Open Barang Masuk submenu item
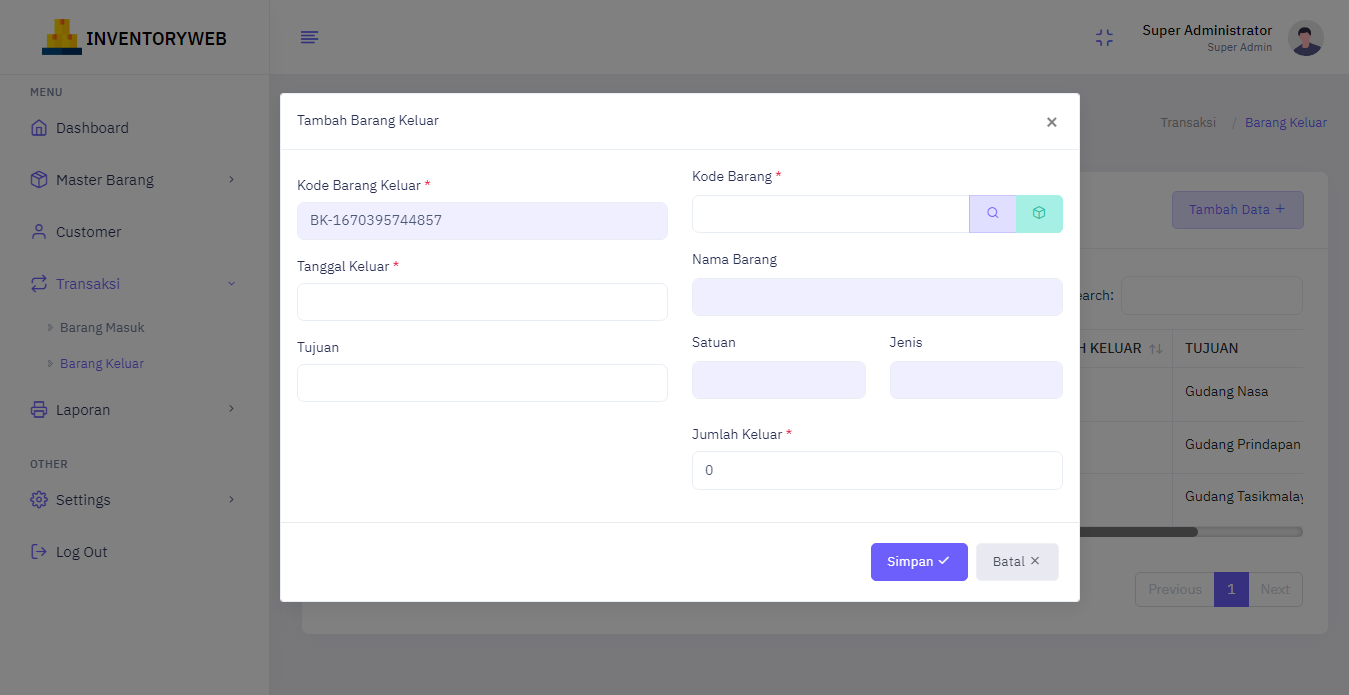The height and width of the screenshot is (695, 1349). (102, 328)
